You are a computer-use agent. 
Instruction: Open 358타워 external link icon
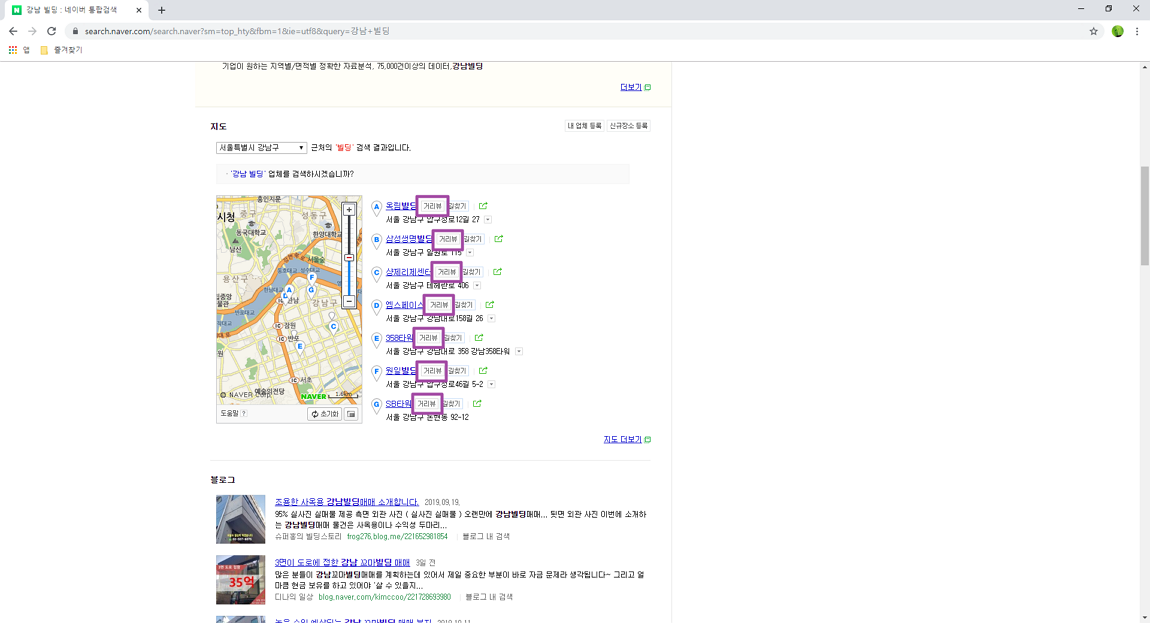tap(479, 338)
